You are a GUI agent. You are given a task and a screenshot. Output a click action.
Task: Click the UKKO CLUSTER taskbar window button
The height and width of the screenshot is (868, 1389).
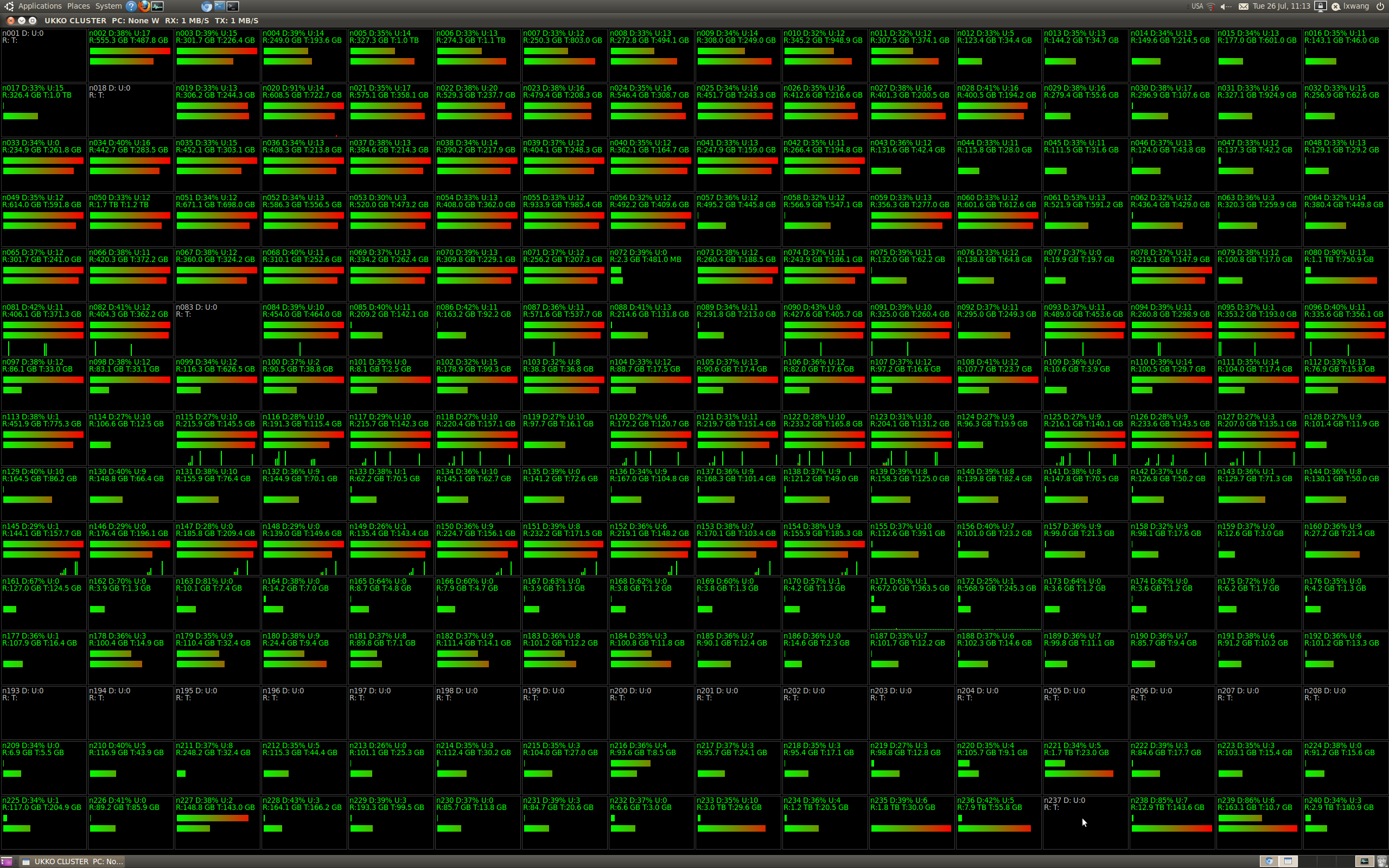[x=73, y=861]
